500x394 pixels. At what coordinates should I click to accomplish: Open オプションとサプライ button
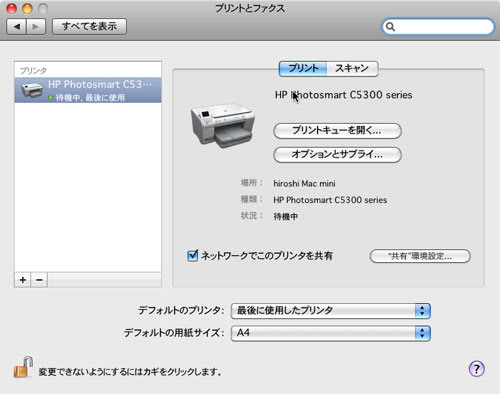point(337,155)
